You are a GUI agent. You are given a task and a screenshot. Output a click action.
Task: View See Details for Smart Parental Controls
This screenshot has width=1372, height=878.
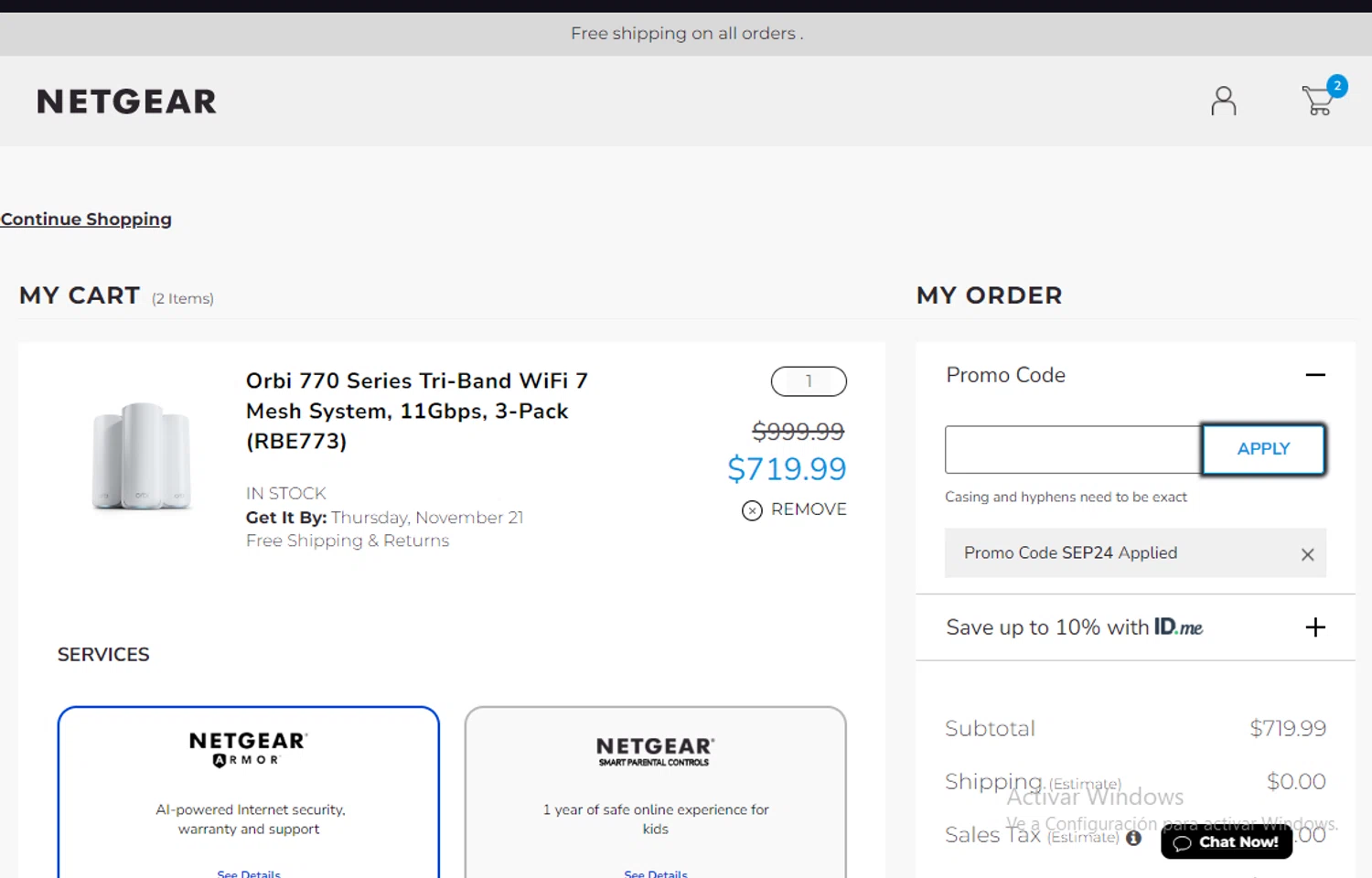click(656, 873)
